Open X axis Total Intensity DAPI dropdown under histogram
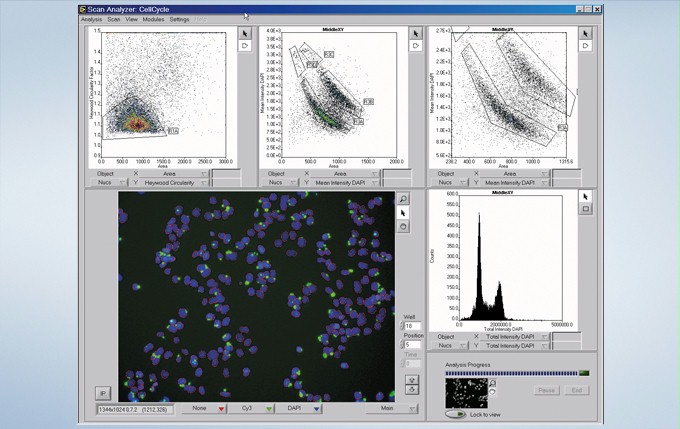The height and width of the screenshot is (429, 680). point(515,337)
